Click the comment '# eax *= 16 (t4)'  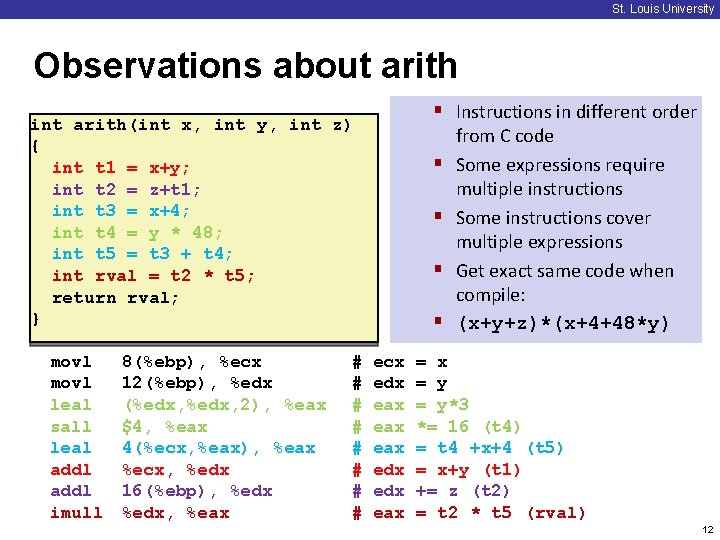pos(436,427)
